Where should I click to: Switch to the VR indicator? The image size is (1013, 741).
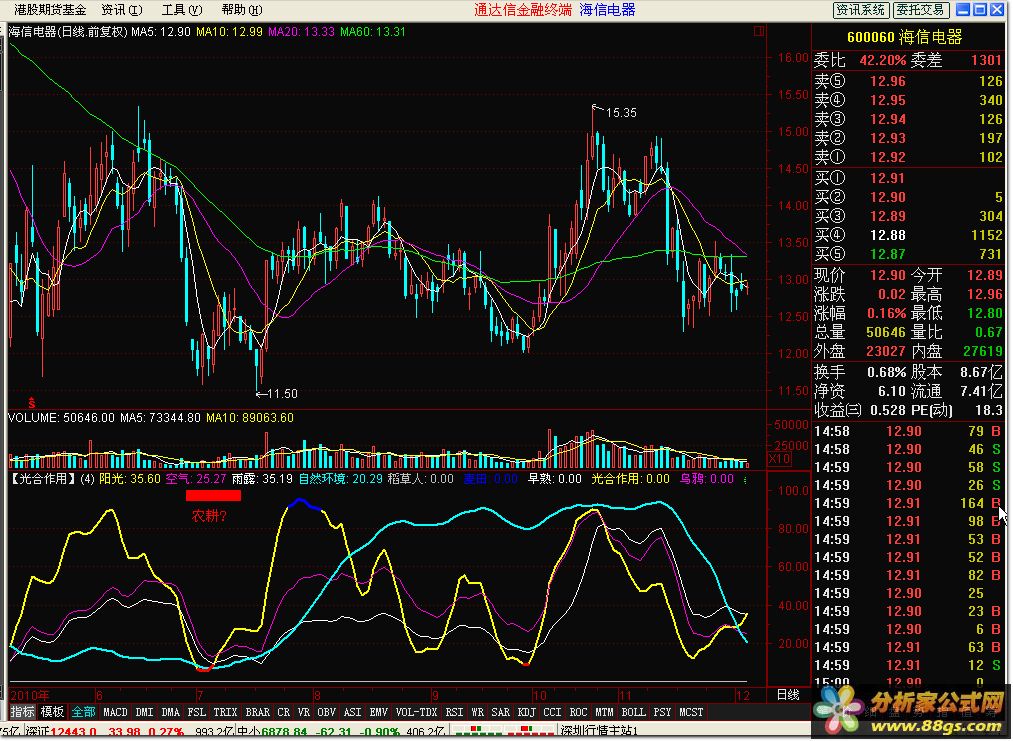(304, 712)
